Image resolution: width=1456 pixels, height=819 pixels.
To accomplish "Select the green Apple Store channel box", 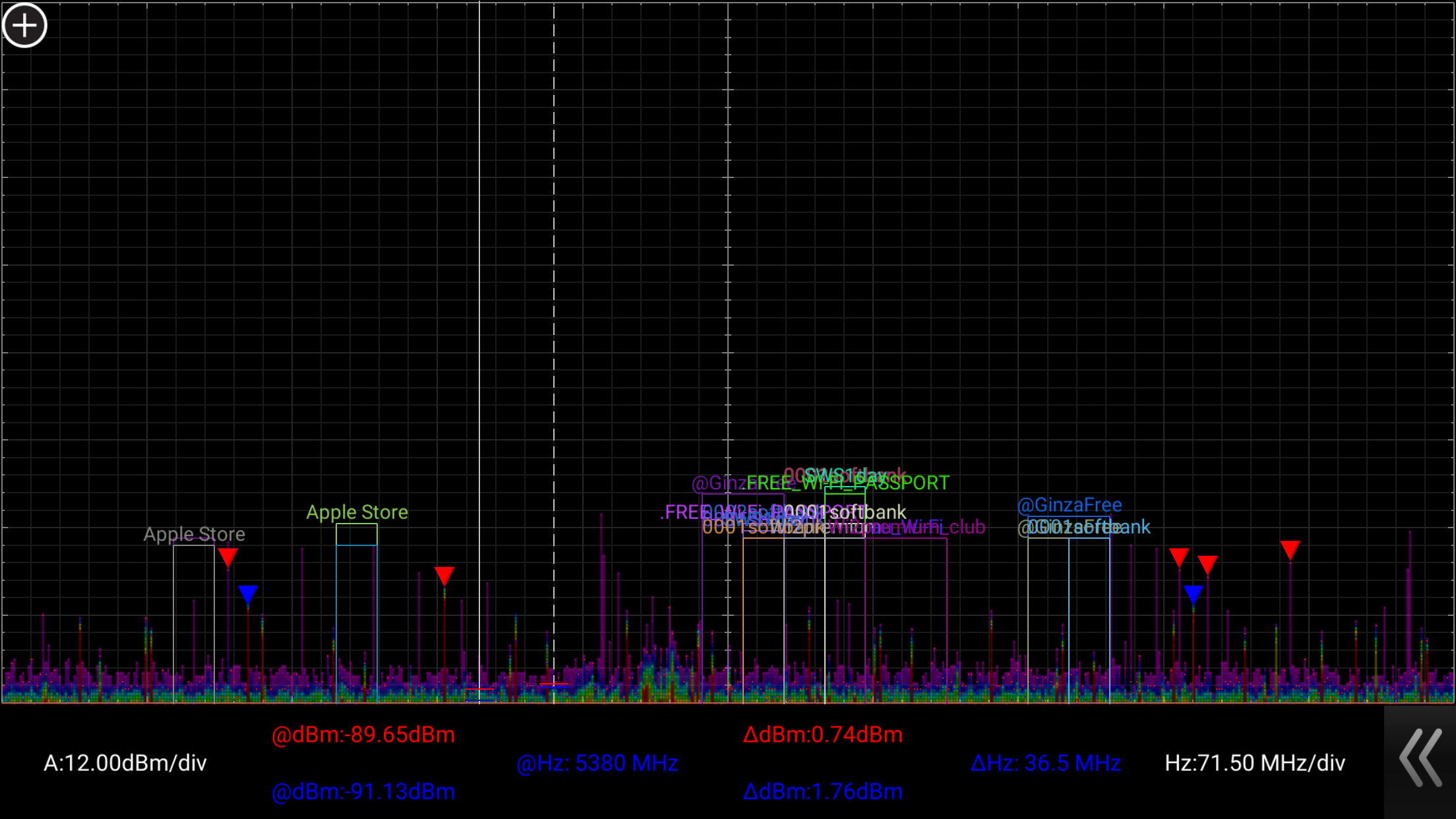I will 357,613.
